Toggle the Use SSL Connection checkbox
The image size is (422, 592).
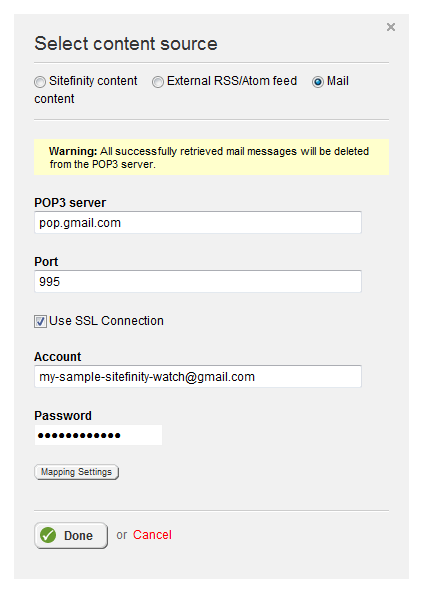point(40,322)
